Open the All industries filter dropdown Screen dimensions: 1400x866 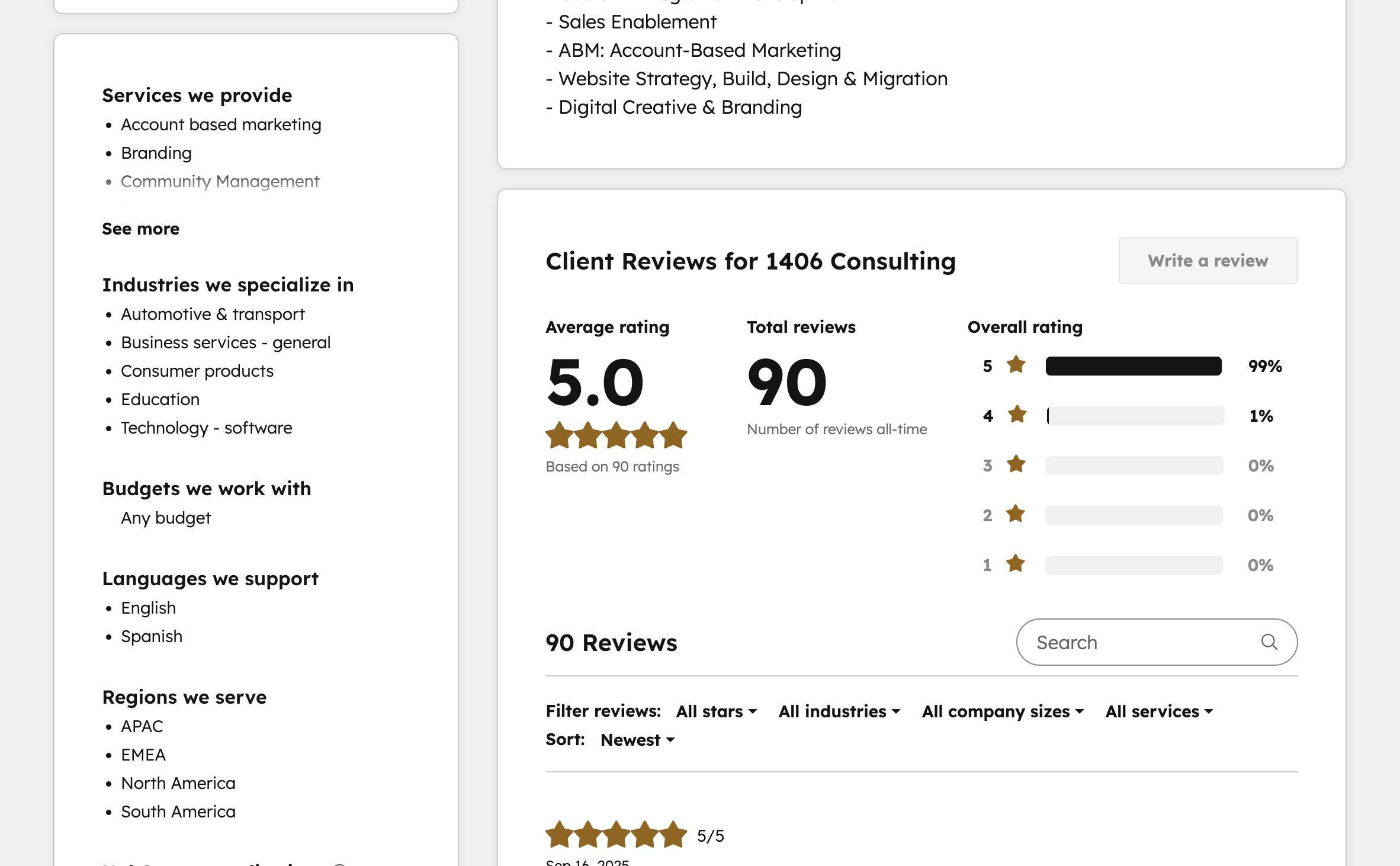[839, 711]
